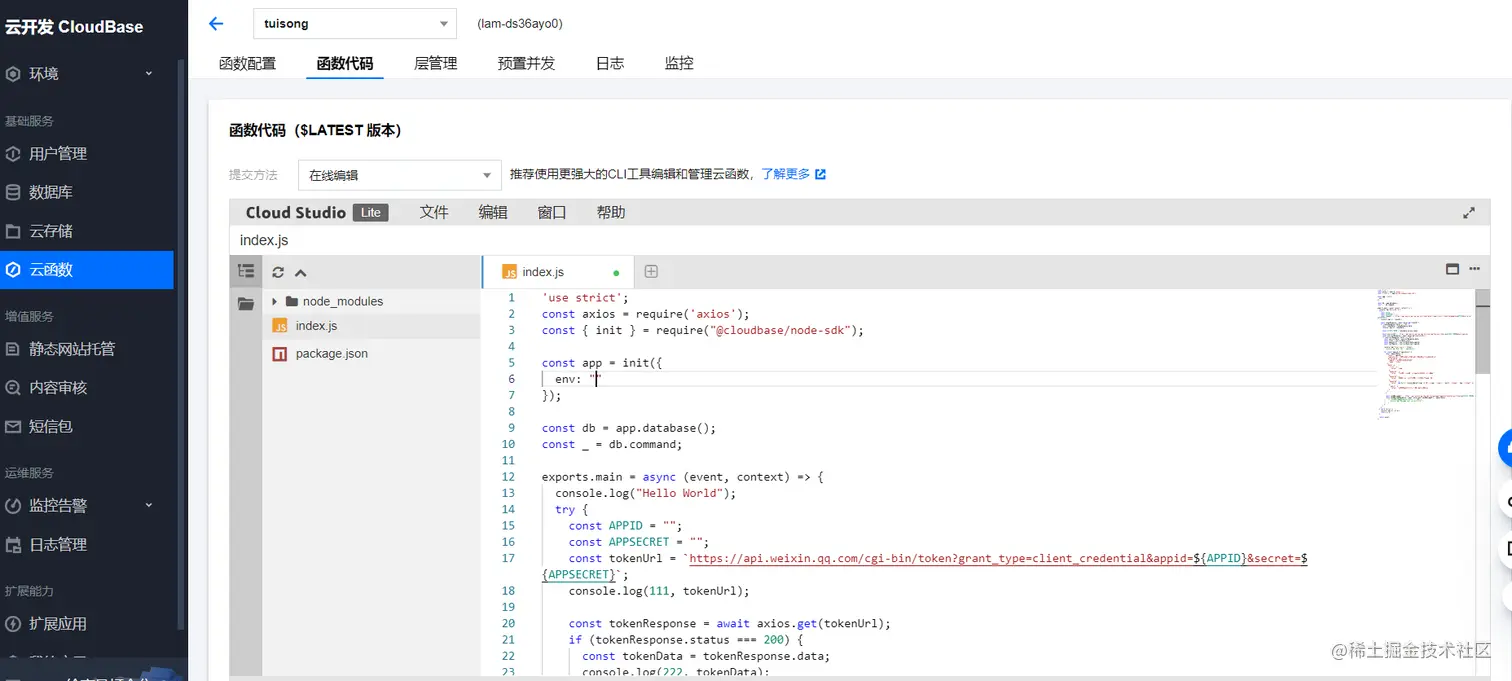Add a new editor tab with plus icon
The height and width of the screenshot is (681, 1512).
651,271
